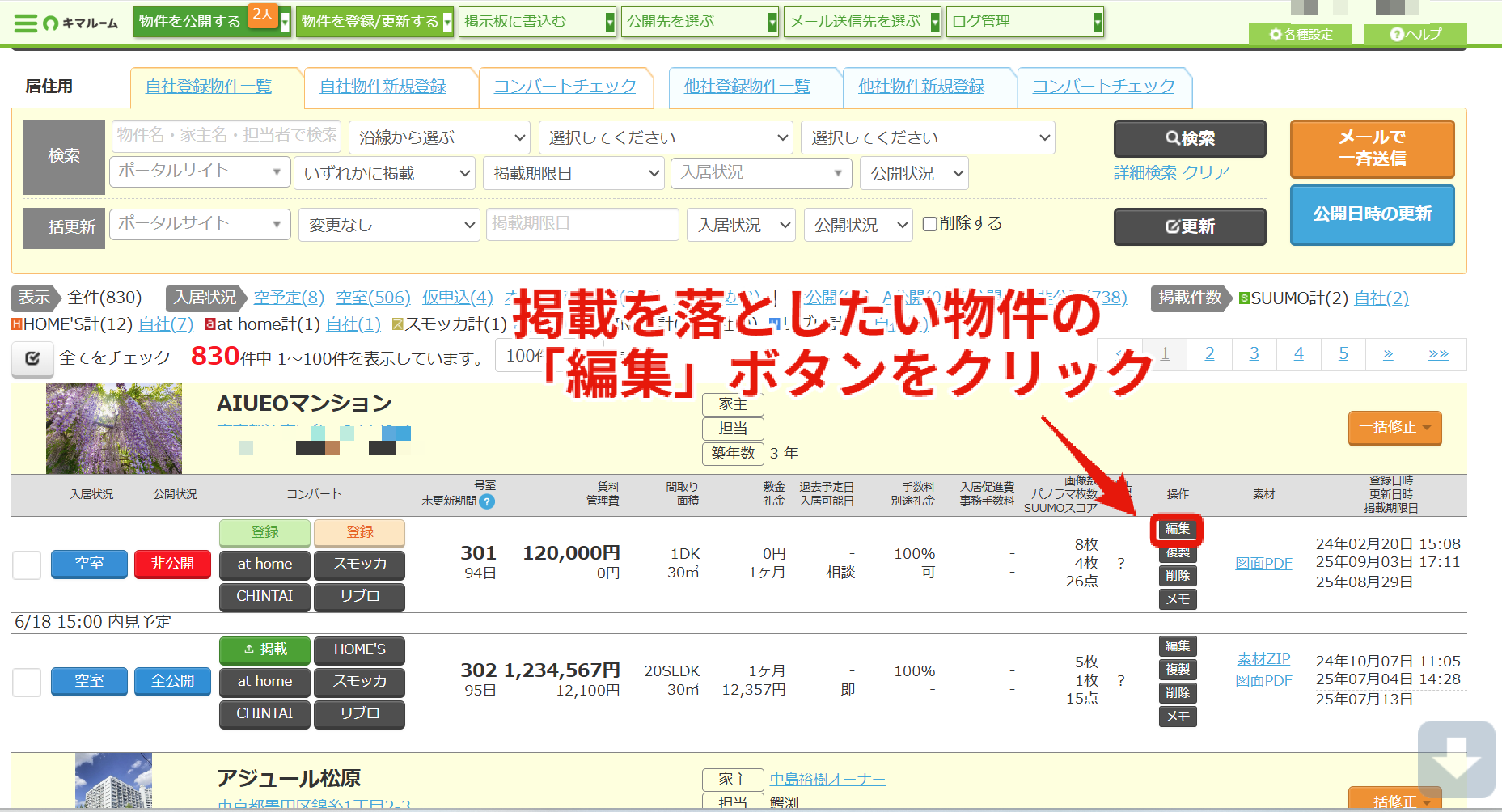Open the メモ button for room 301
Viewport: 1502px width, 812px height.
pos(1178,599)
